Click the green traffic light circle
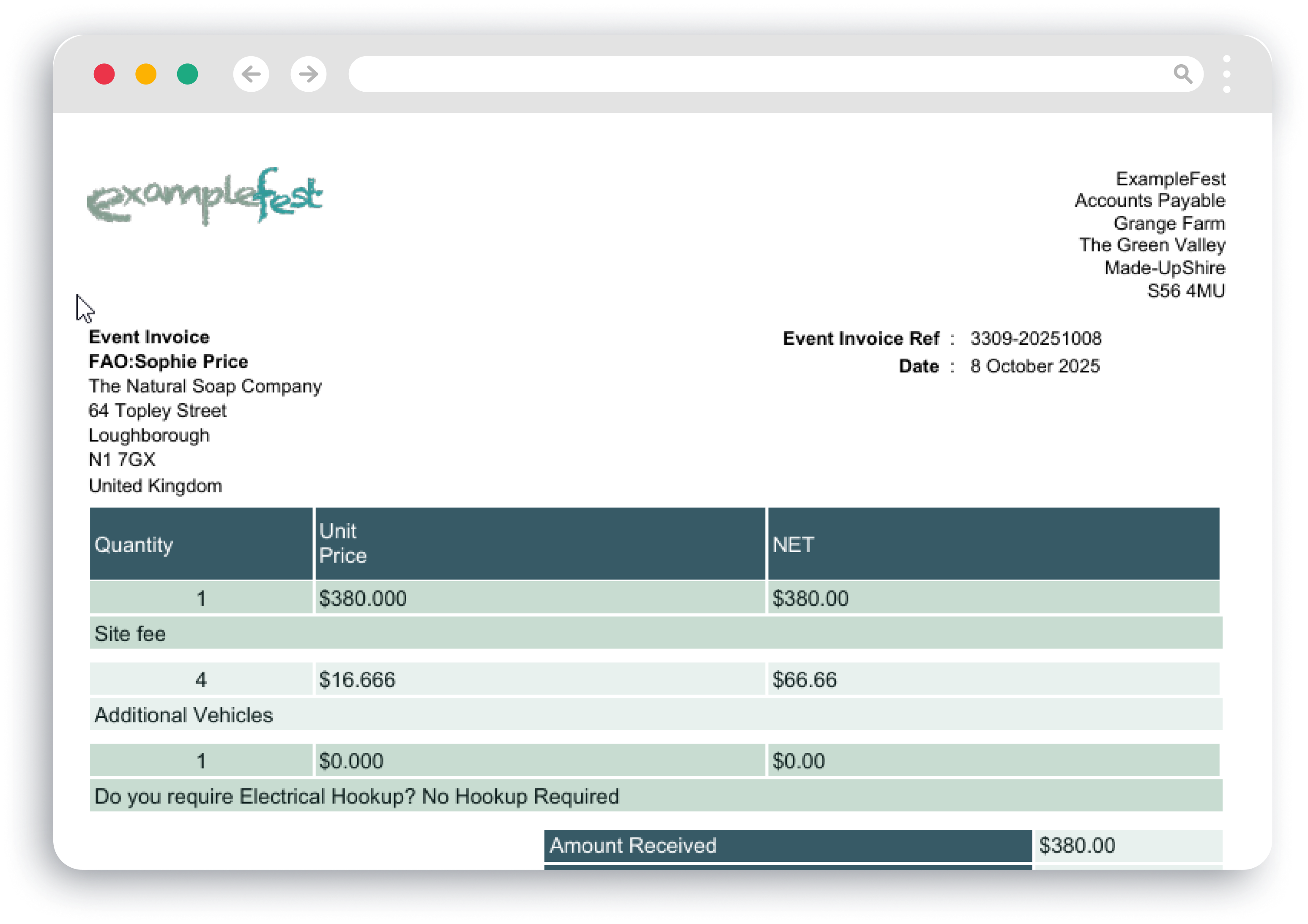Screen dimensions: 1308x924 (187, 74)
